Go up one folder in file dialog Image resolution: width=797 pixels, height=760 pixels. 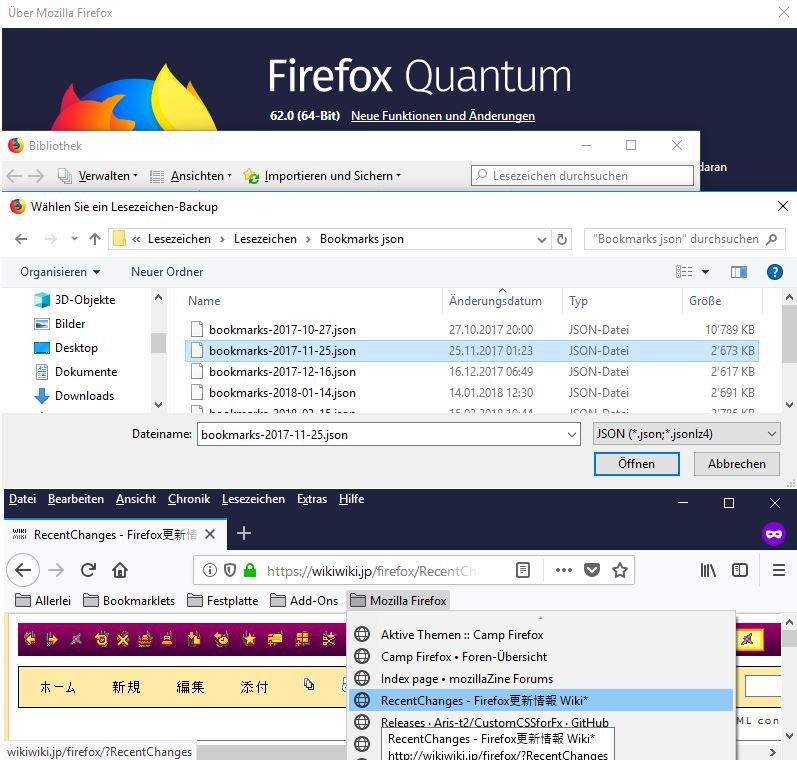tap(95, 239)
